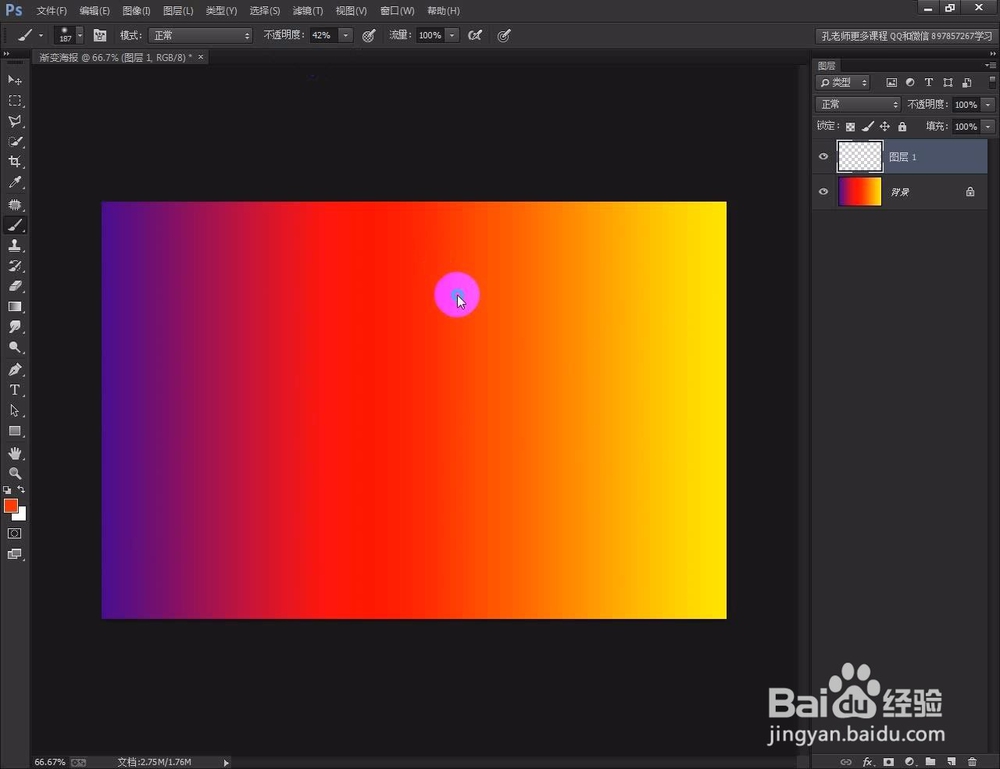Hide the 图层 1 layer
1000x769 pixels.
click(x=823, y=156)
